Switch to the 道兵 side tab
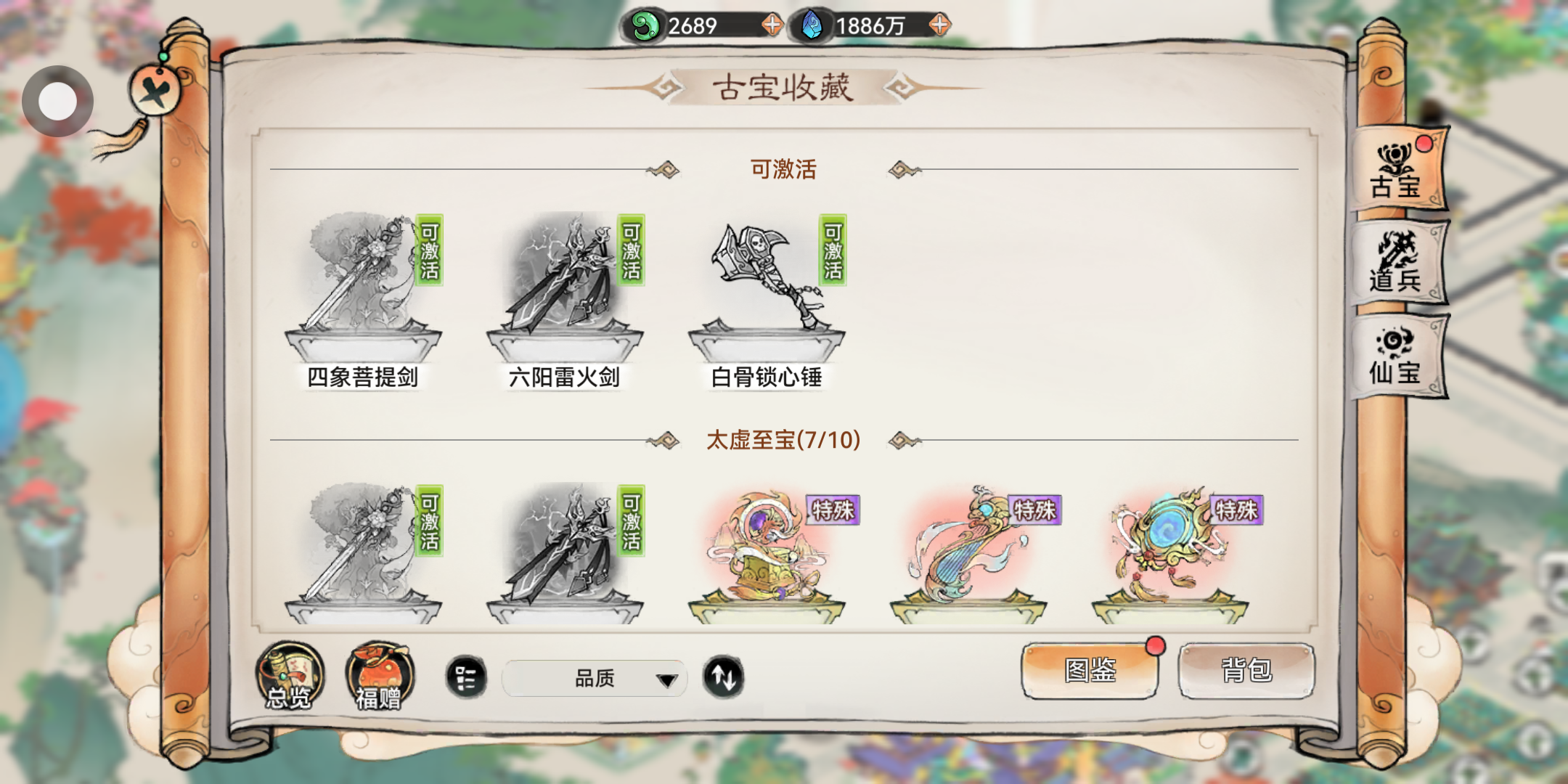The image size is (1568, 784). pyautogui.click(x=1397, y=263)
